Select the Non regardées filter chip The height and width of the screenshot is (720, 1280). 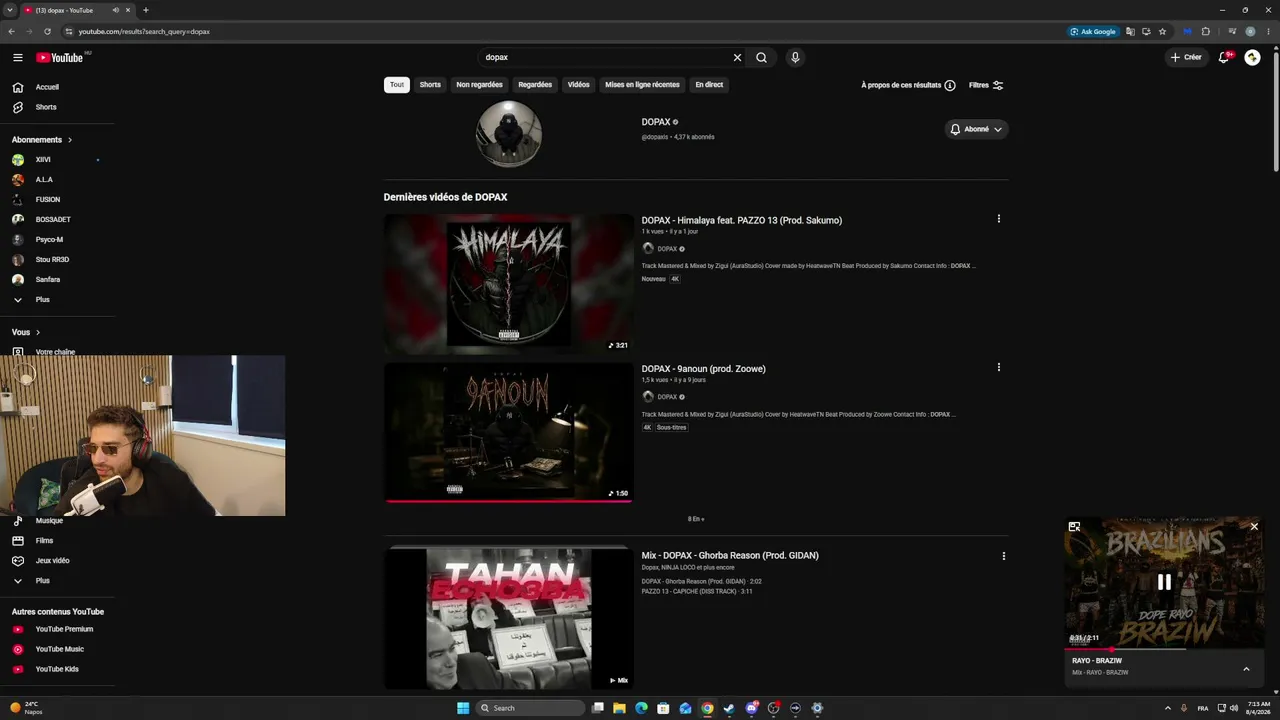click(479, 85)
